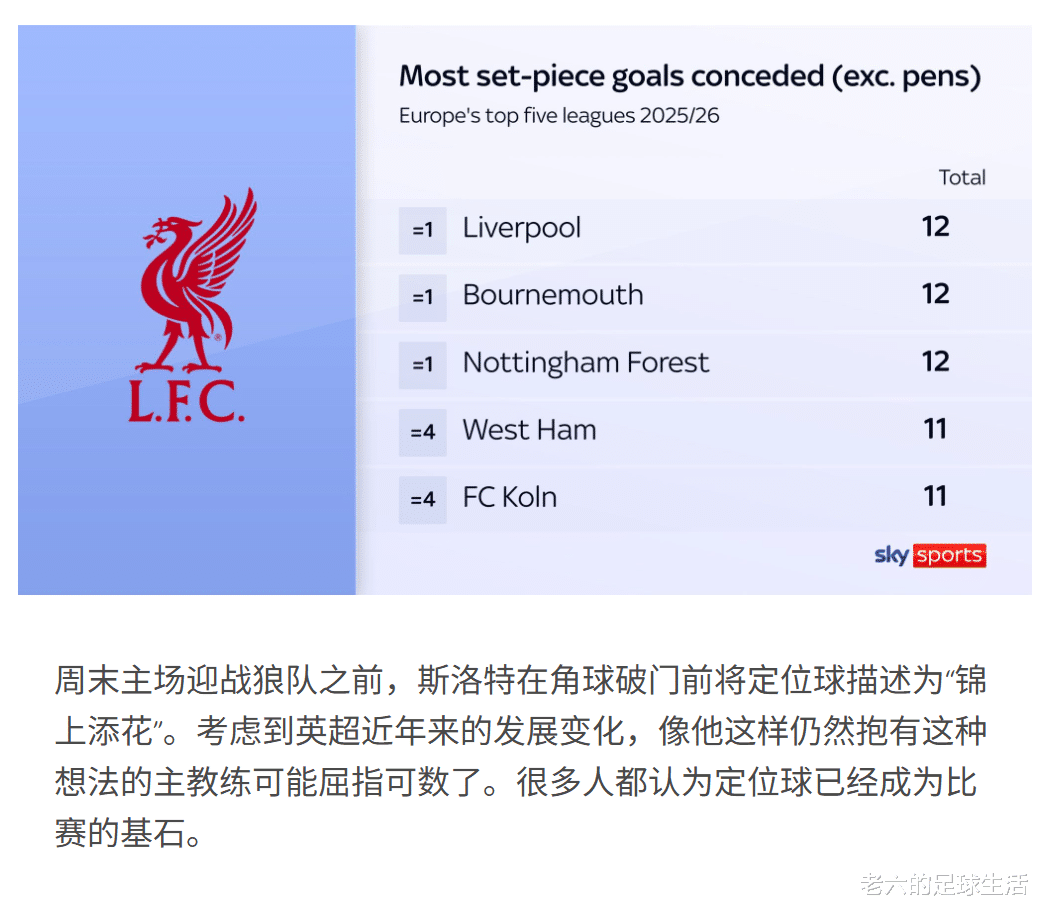
Task: Click Liverpool's total of 12
Action: [935, 227]
